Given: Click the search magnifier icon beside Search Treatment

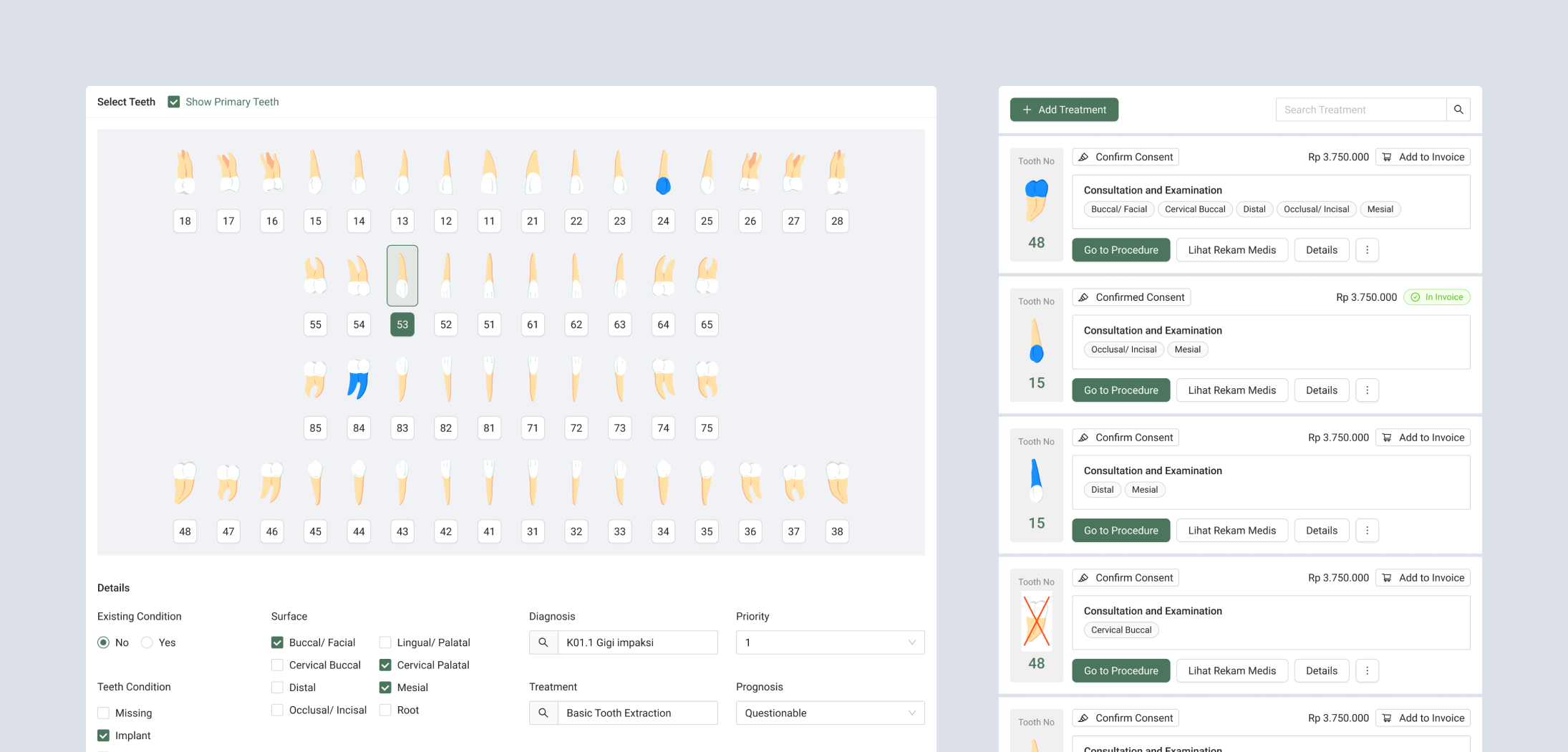Looking at the screenshot, I should coord(1458,110).
